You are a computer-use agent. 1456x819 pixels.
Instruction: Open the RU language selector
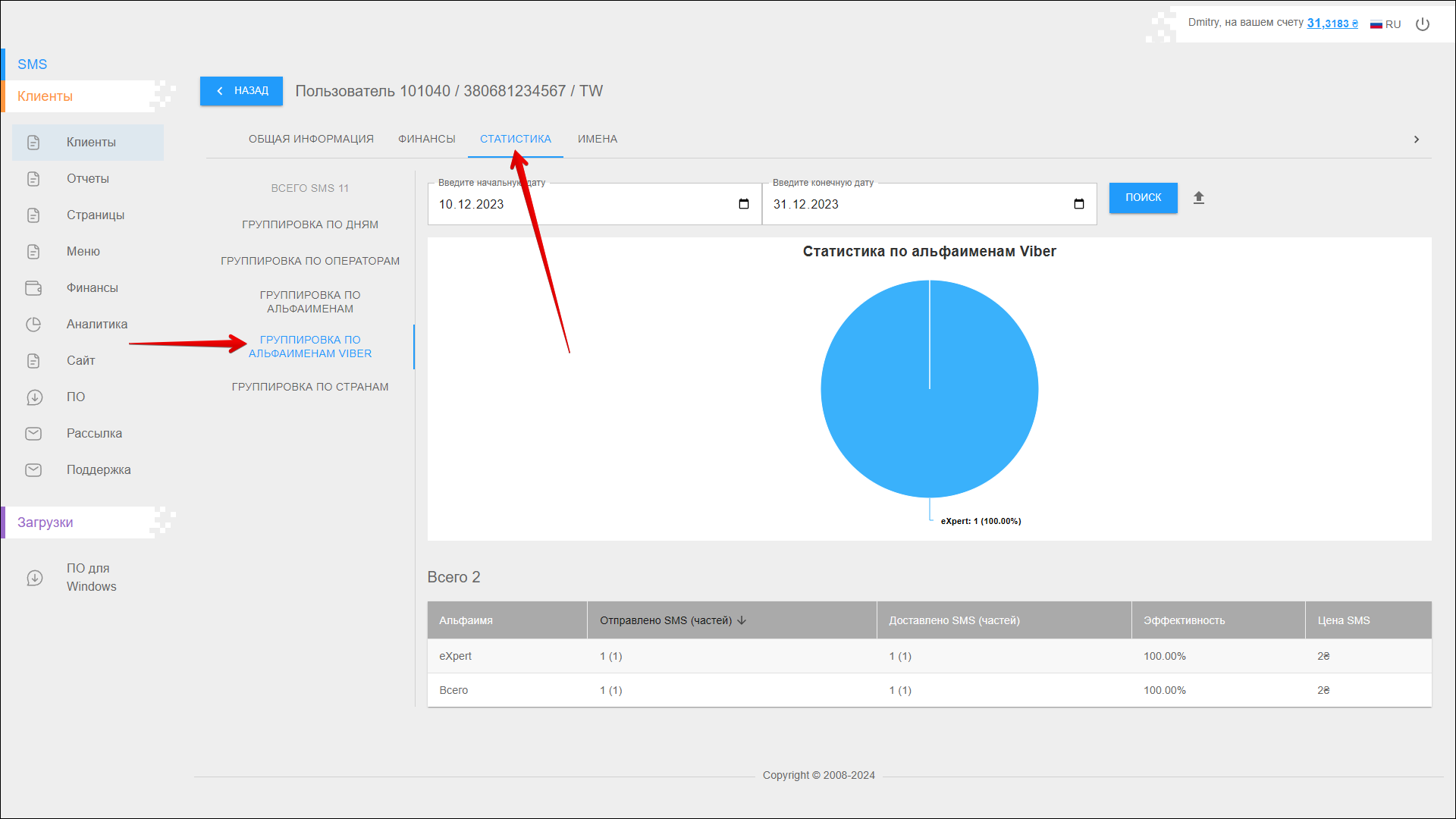[x=1385, y=24]
